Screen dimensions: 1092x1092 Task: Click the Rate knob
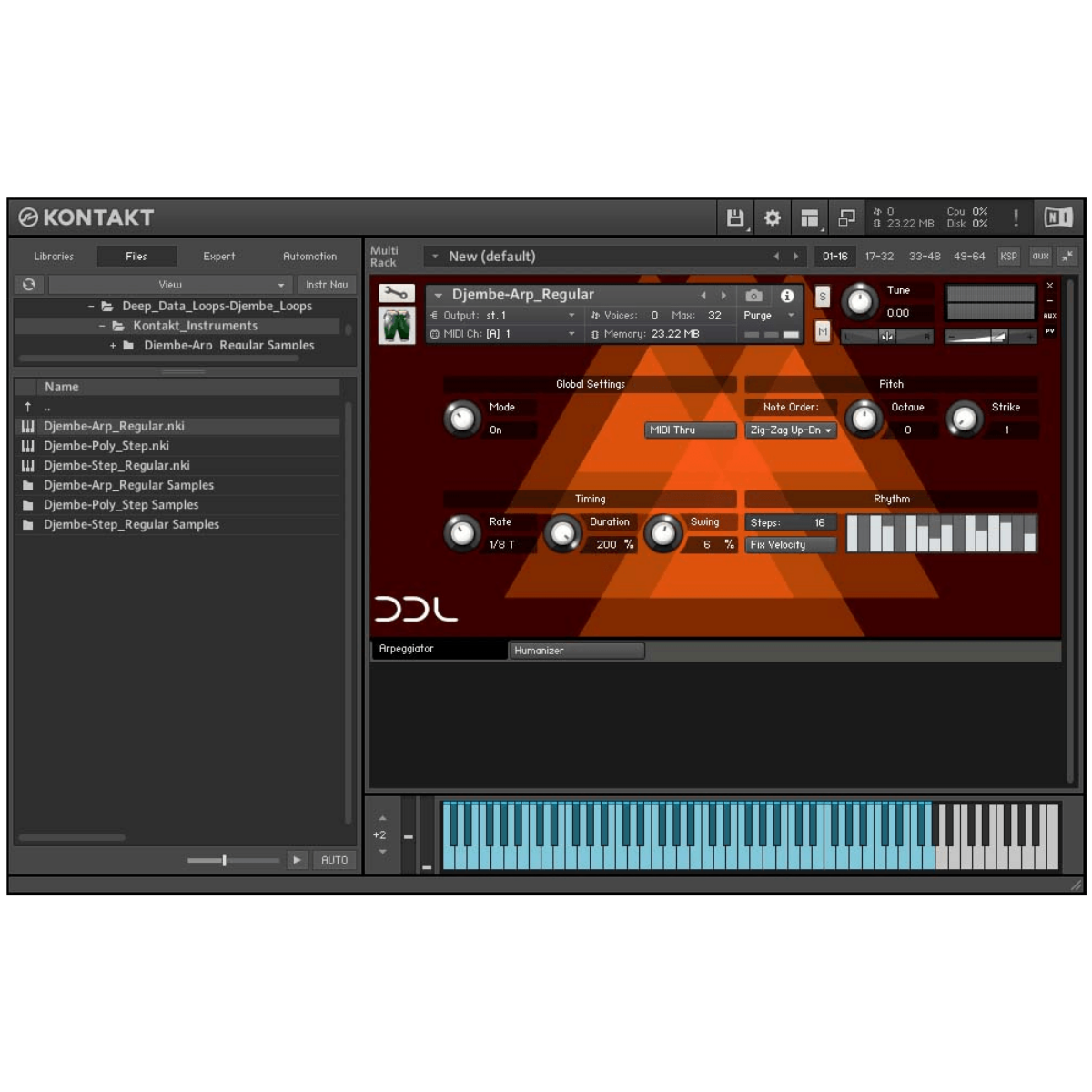tap(461, 533)
